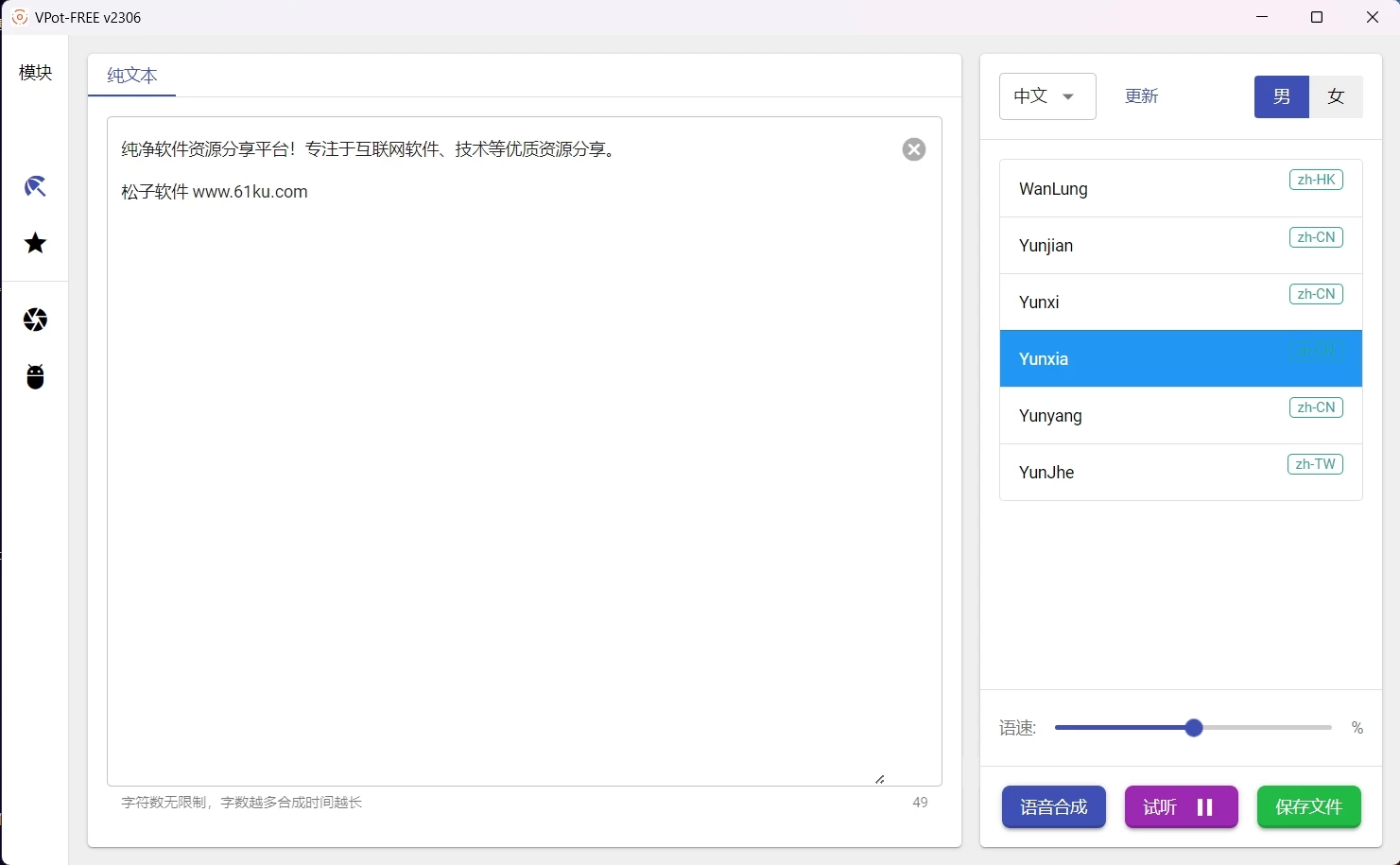
Task: Maximize the VPot-FREE window
Action: coord(1316,17)
